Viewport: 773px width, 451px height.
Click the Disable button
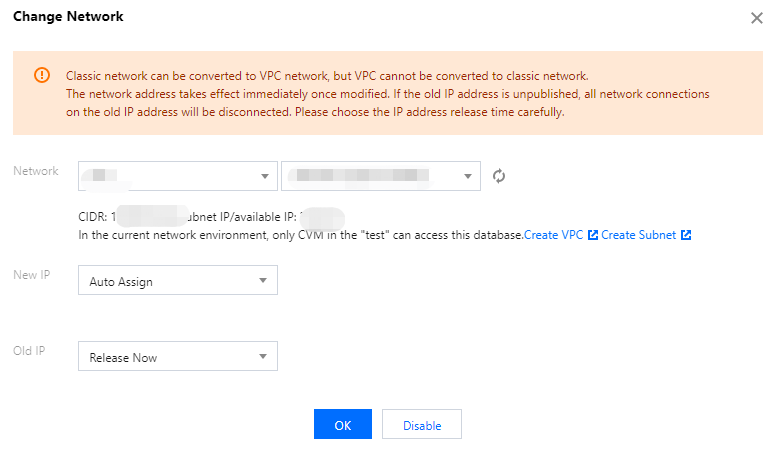[422, 424]
